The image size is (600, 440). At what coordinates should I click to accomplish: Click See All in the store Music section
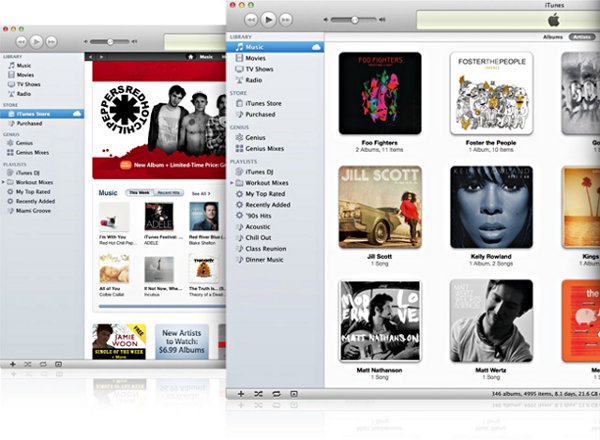pyautogui.click(x=199, y=193)
